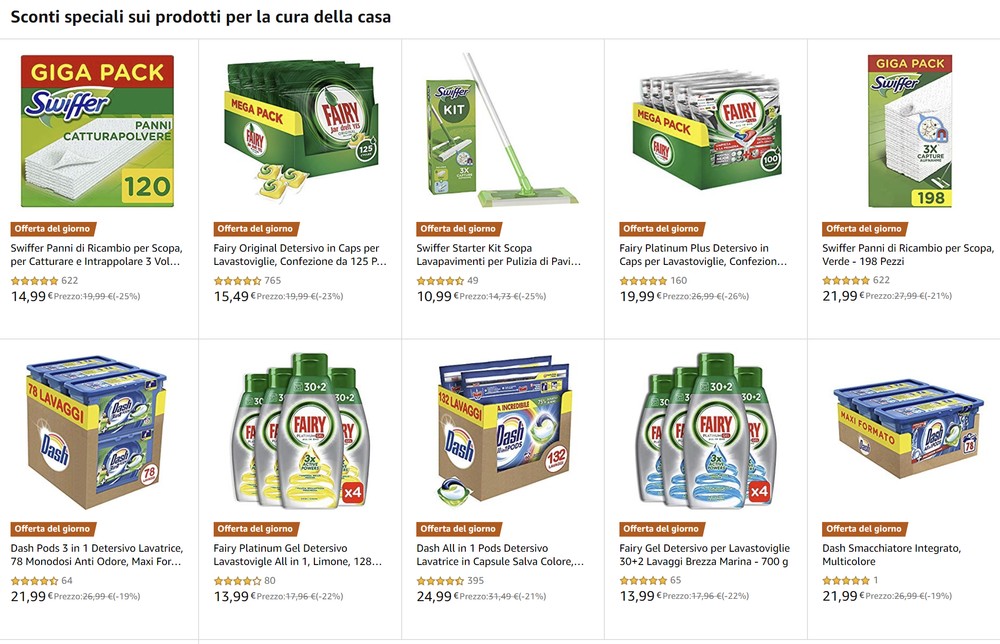Open Swiffer Panni di Ricambio Verde 198 Pezzi
Viewport: 1000px width, 644px height.
point(908,254)
